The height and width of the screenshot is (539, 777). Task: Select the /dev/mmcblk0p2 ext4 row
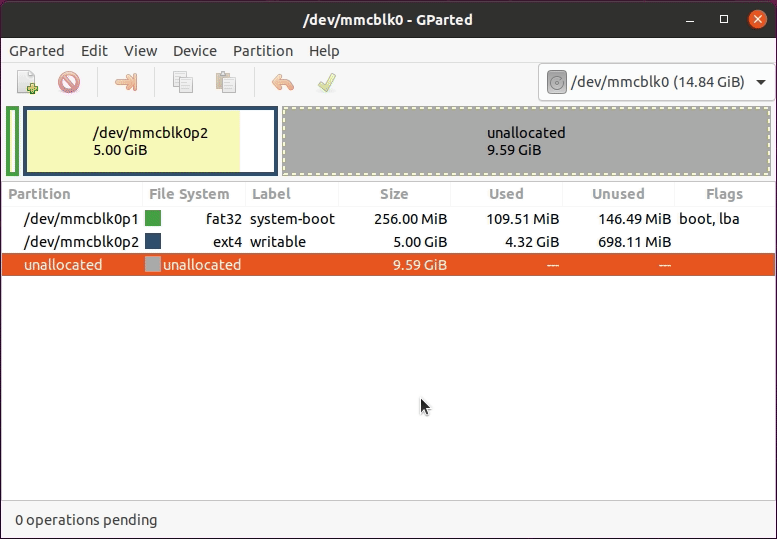click(388, 242)
